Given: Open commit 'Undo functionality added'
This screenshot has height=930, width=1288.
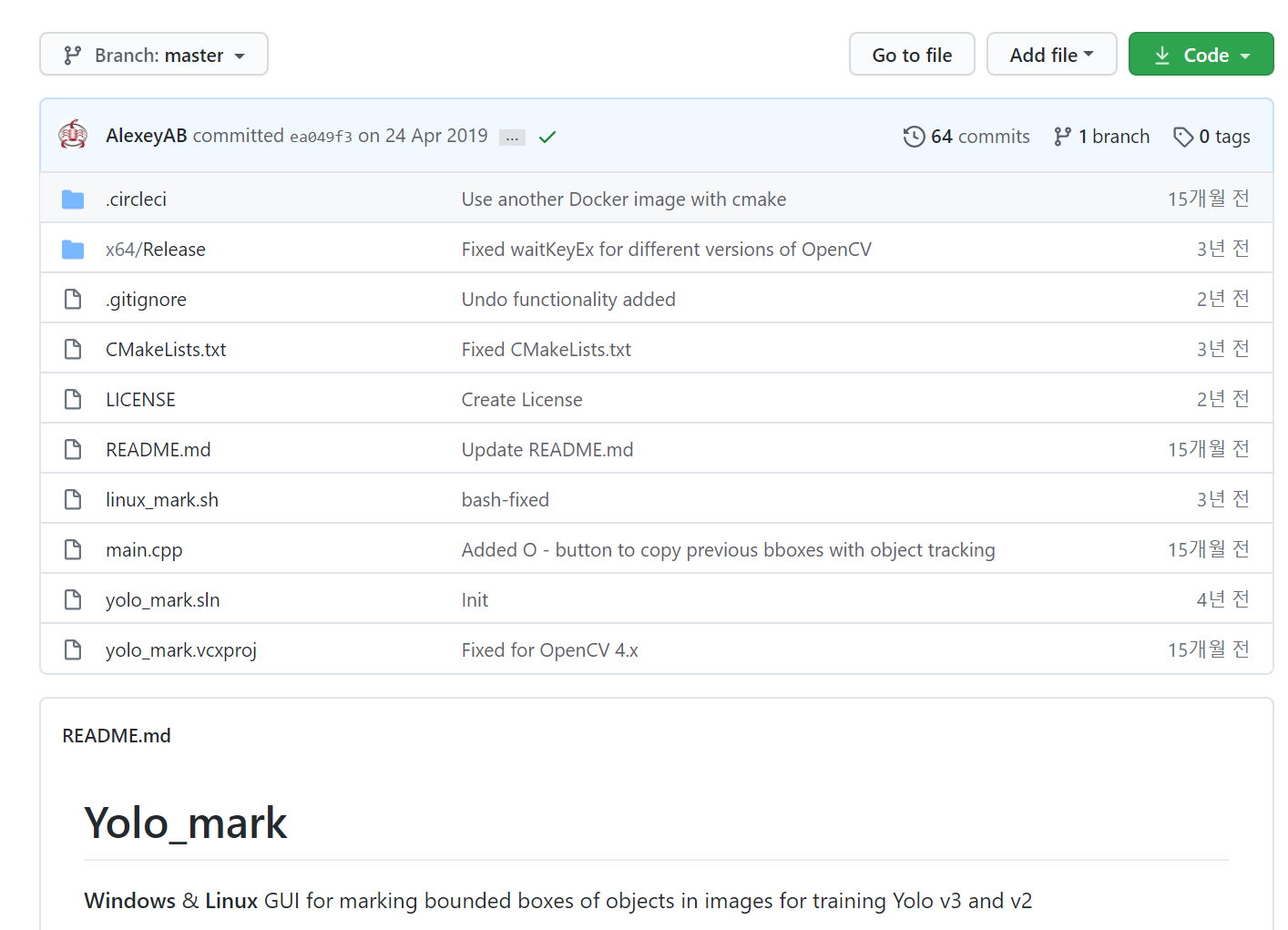Looking at the screenshot, I should coord(568,300).
